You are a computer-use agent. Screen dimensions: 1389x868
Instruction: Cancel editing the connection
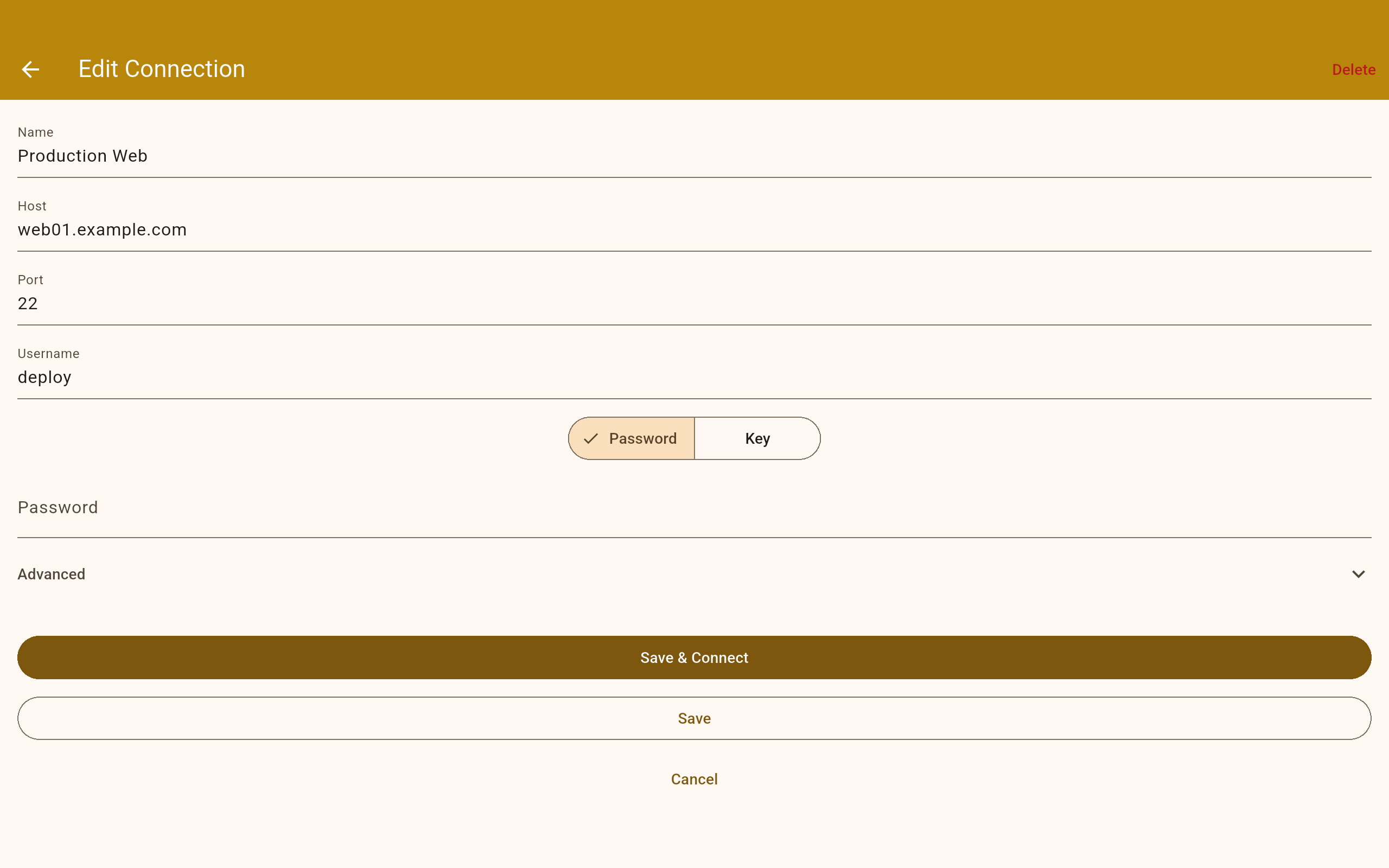[x=694, y=779]
